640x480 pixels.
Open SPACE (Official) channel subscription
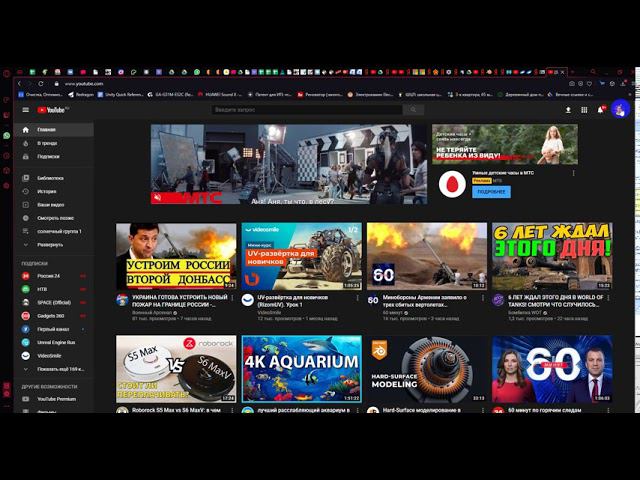point(54,302)
